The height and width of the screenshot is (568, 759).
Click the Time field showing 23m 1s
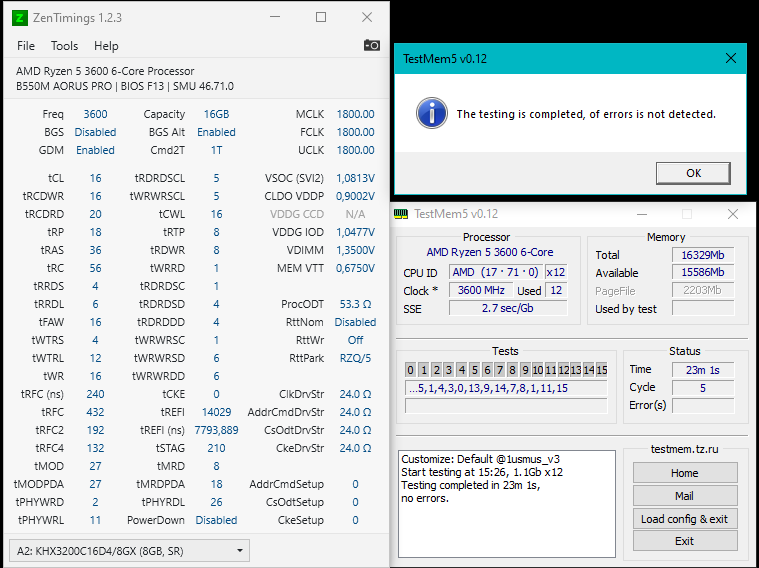coord(703,370)
